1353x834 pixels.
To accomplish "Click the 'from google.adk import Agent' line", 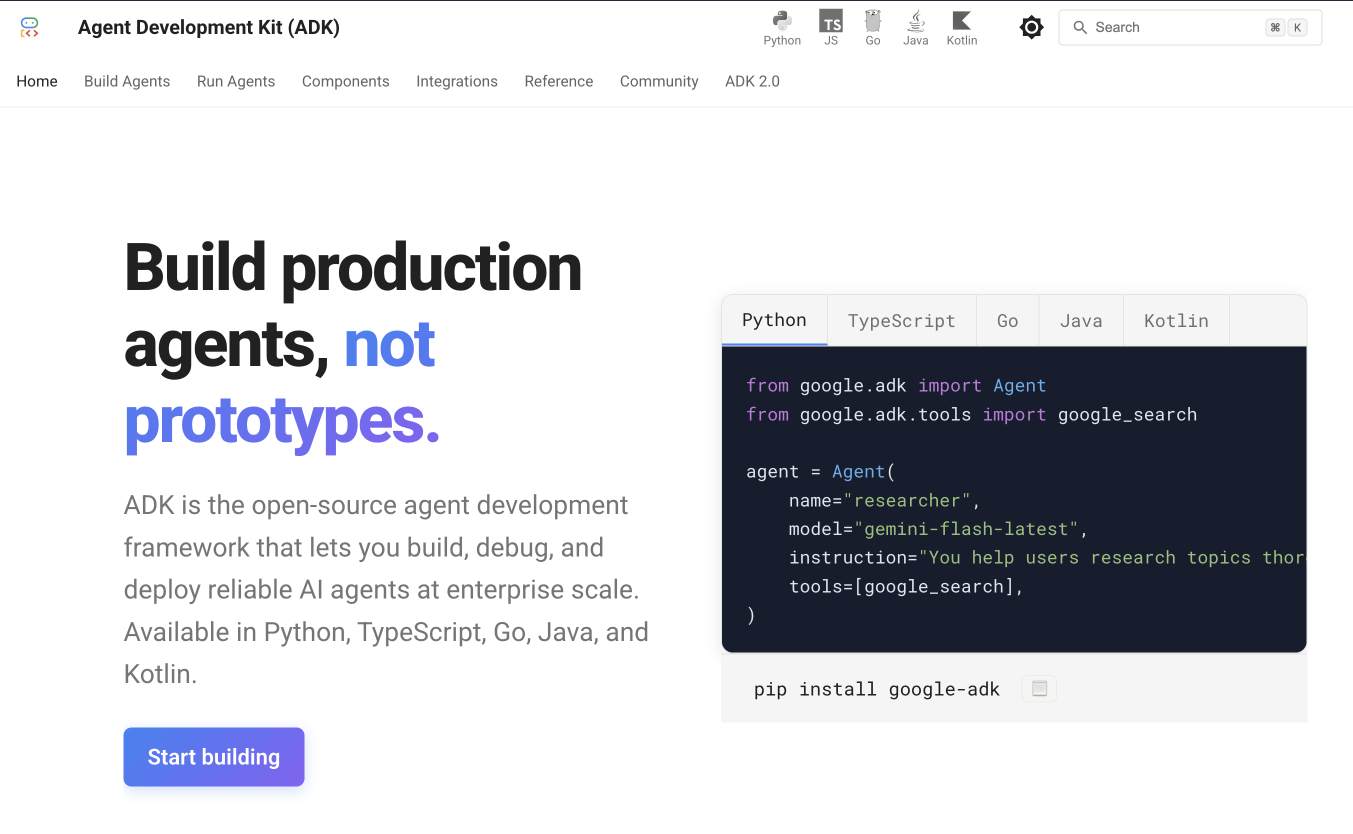I will click(x=896, y=386).
